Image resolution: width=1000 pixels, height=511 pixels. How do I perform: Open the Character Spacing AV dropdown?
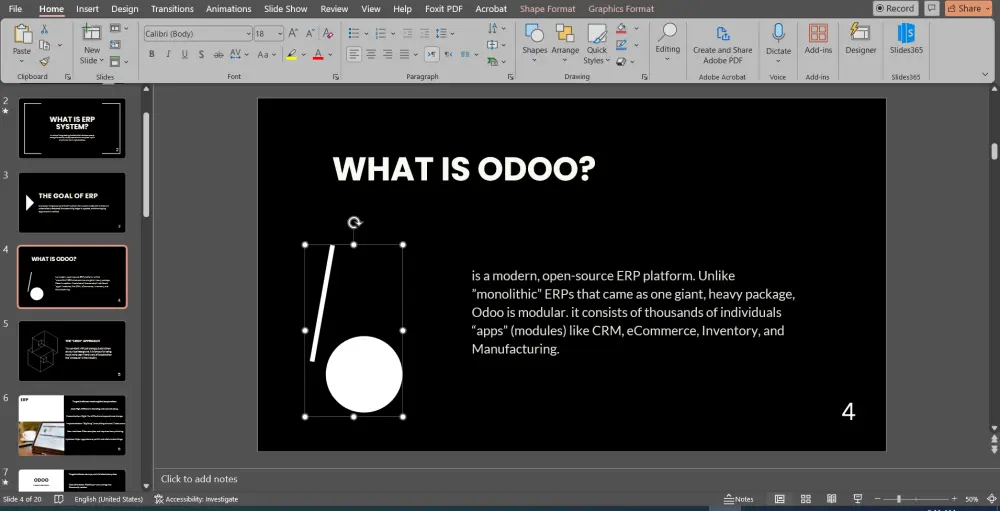[238, 54]
